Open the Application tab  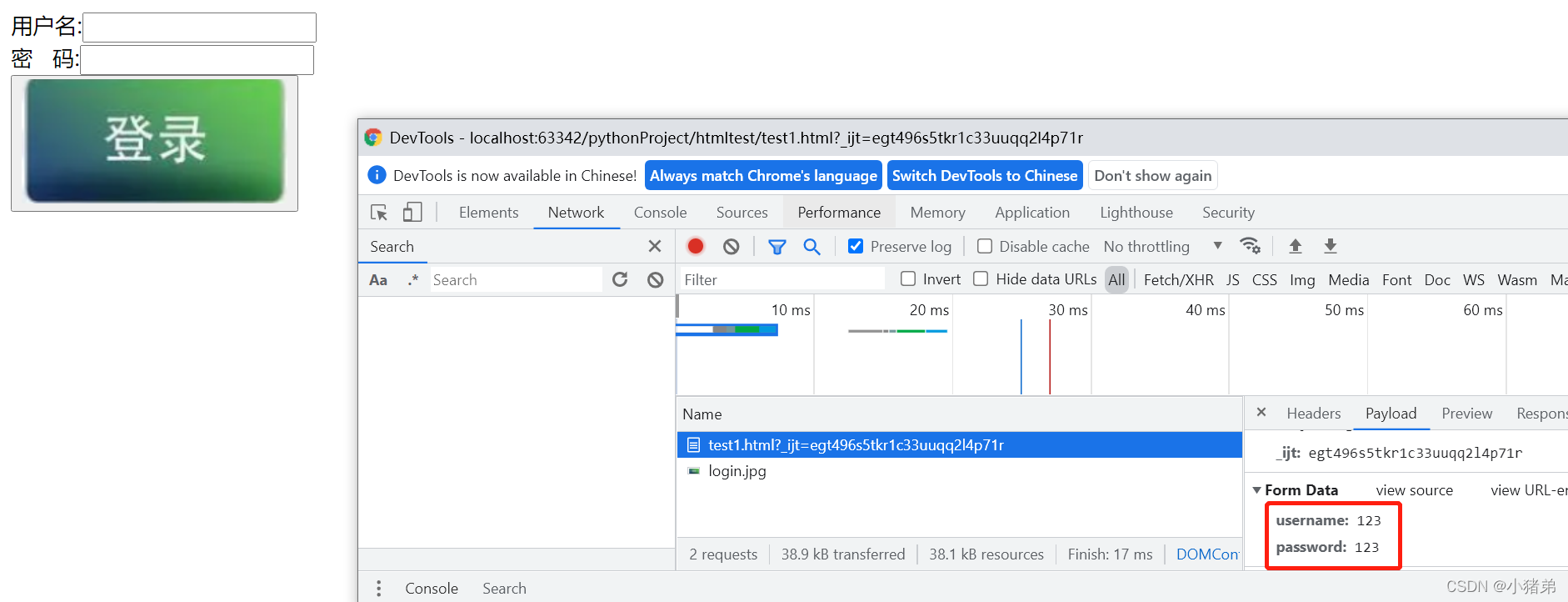point(1032,213)
